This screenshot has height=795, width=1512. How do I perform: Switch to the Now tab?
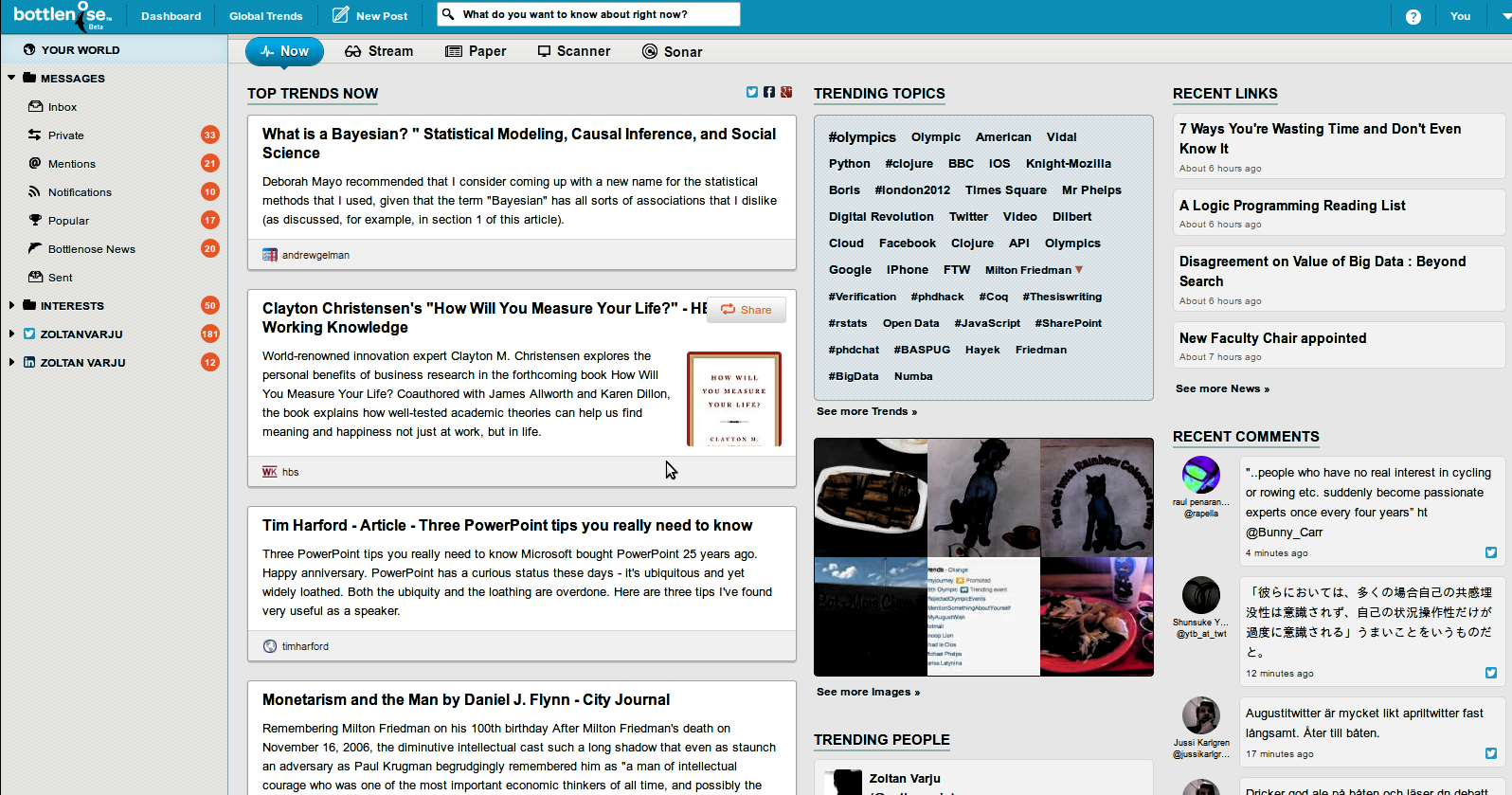pos(284,51)
